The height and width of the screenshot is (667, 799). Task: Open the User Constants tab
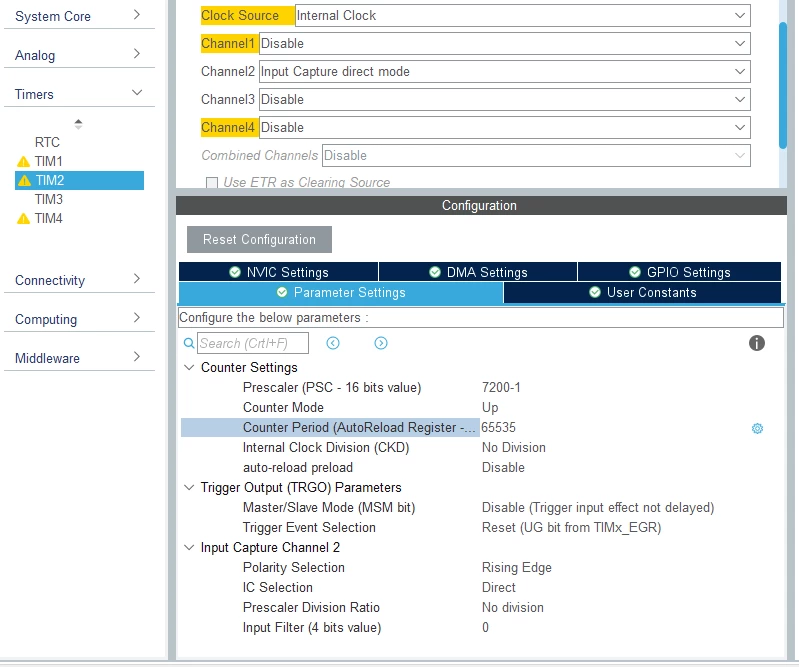[642, 292]
